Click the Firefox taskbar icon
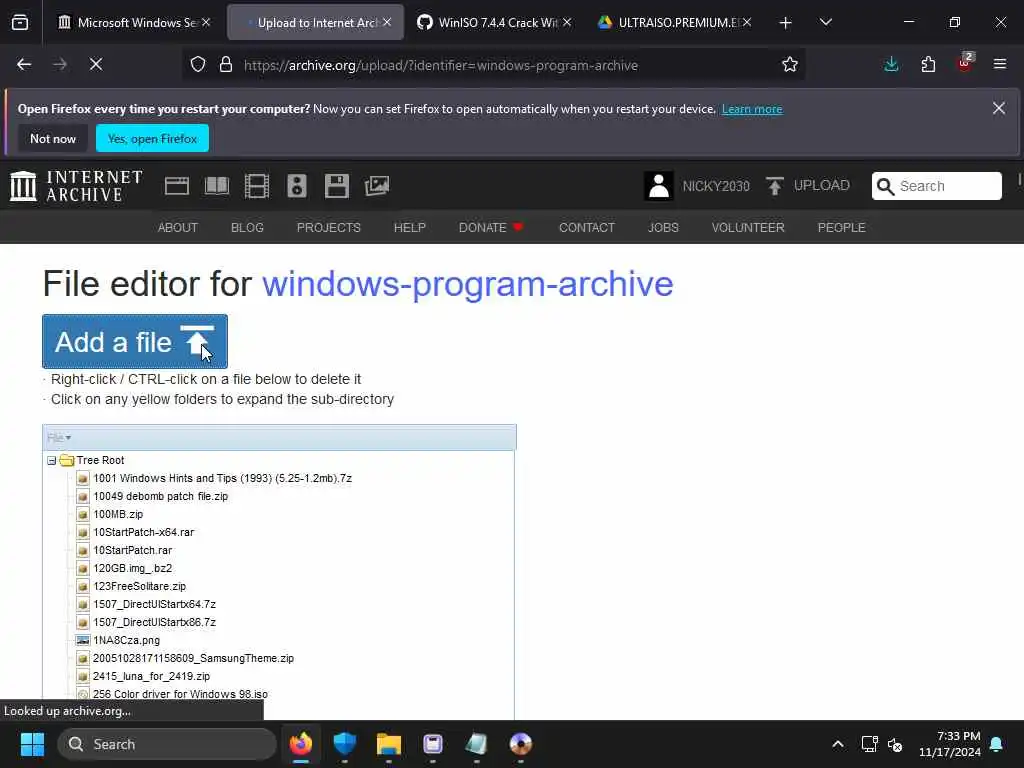 tap(301, 744)
